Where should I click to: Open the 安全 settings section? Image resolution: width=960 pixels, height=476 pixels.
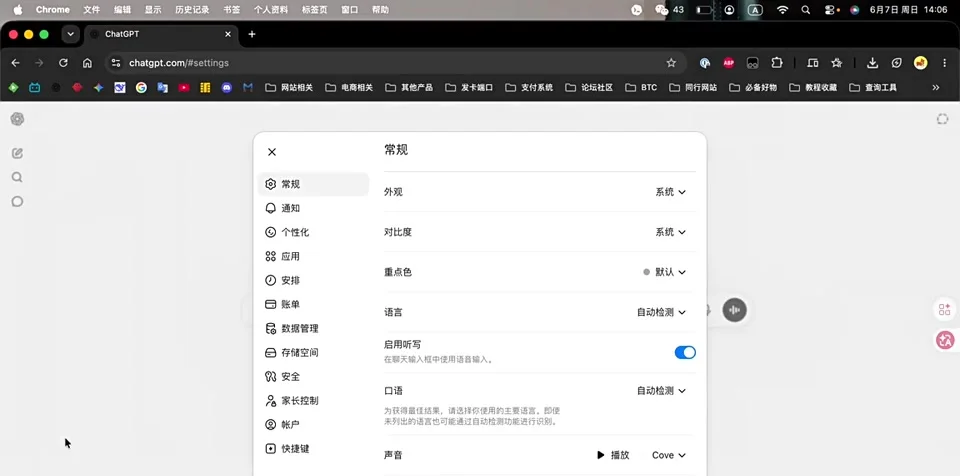[313, 376]
